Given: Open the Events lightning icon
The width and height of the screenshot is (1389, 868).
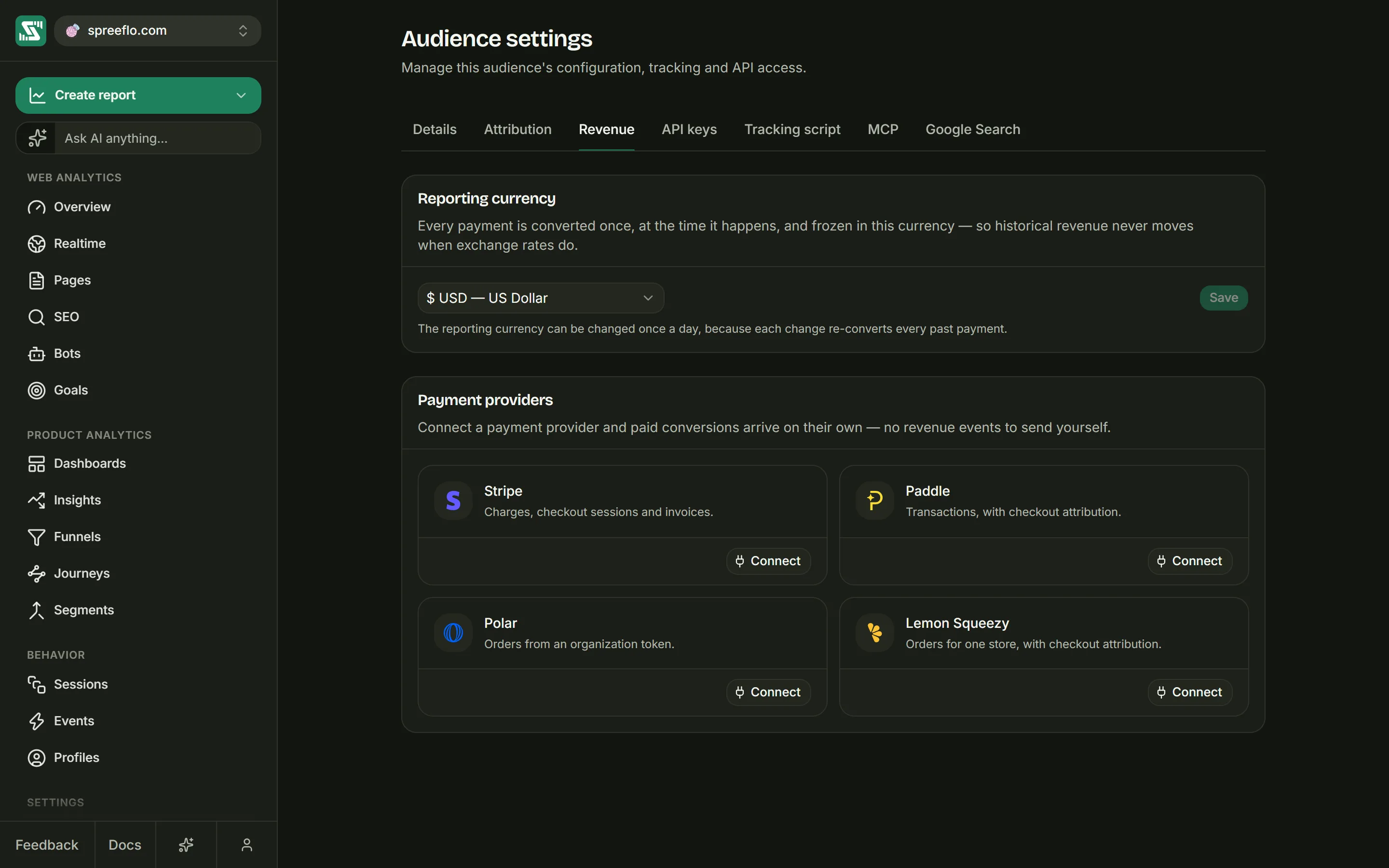Looking at the screenshot, I should (36, 721).
